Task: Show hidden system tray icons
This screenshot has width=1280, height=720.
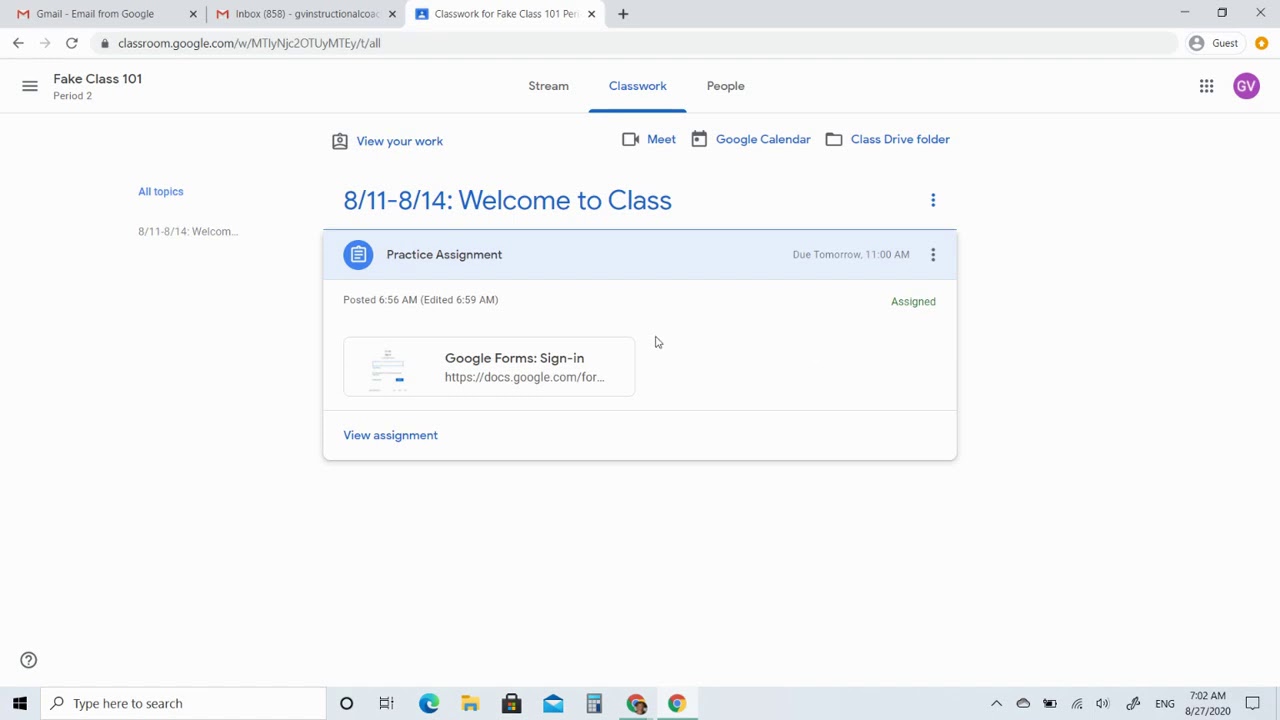Action: click(996, 703)
